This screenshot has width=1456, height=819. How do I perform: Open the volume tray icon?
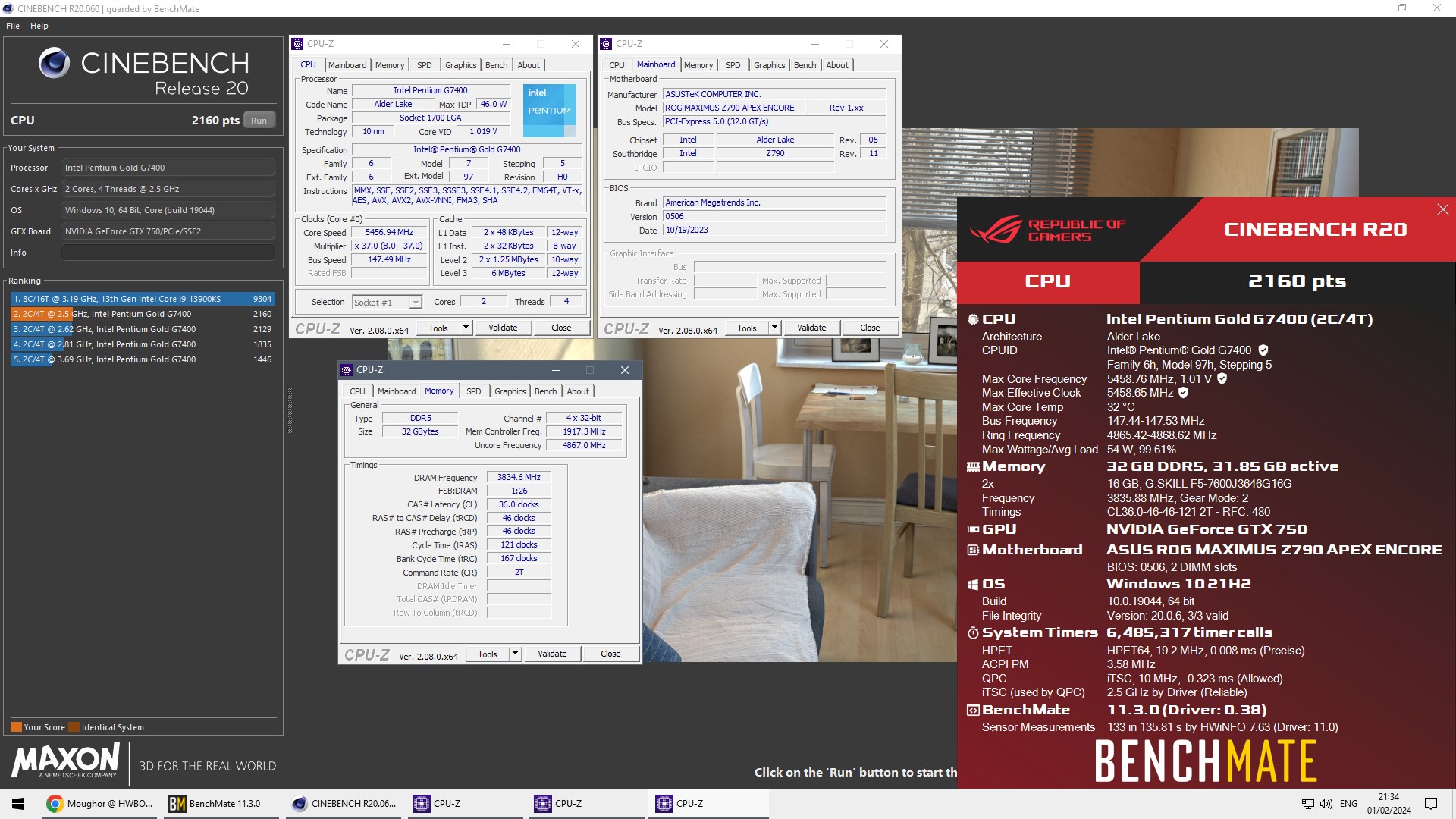[x=1326, y=804]
